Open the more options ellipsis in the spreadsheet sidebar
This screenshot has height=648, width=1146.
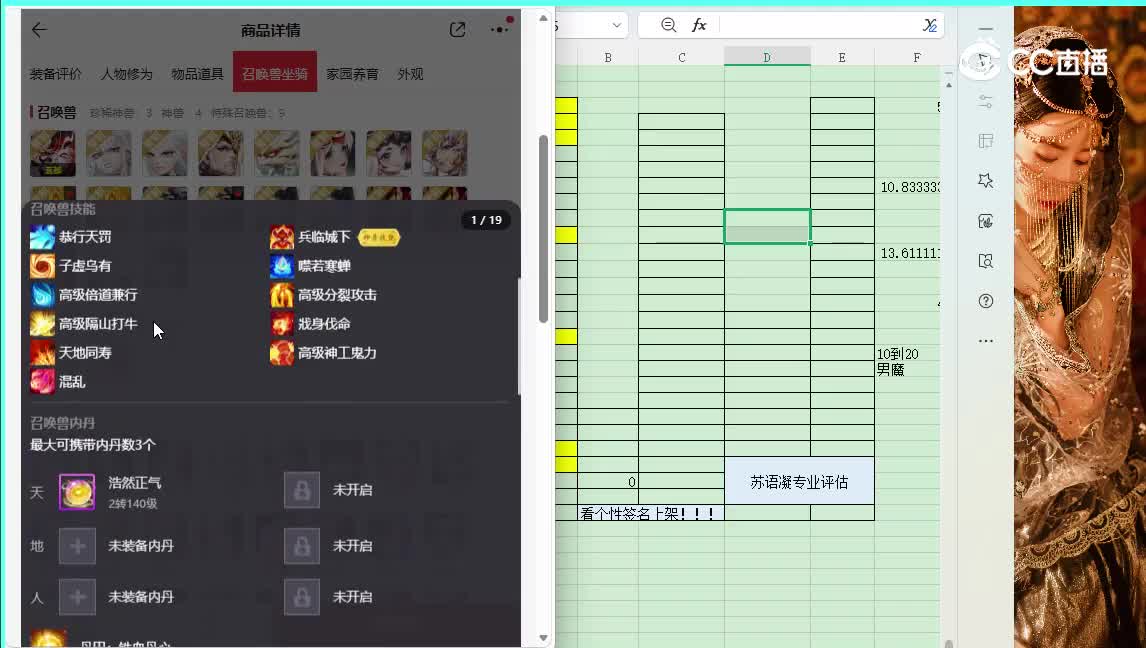pos(986,340)
